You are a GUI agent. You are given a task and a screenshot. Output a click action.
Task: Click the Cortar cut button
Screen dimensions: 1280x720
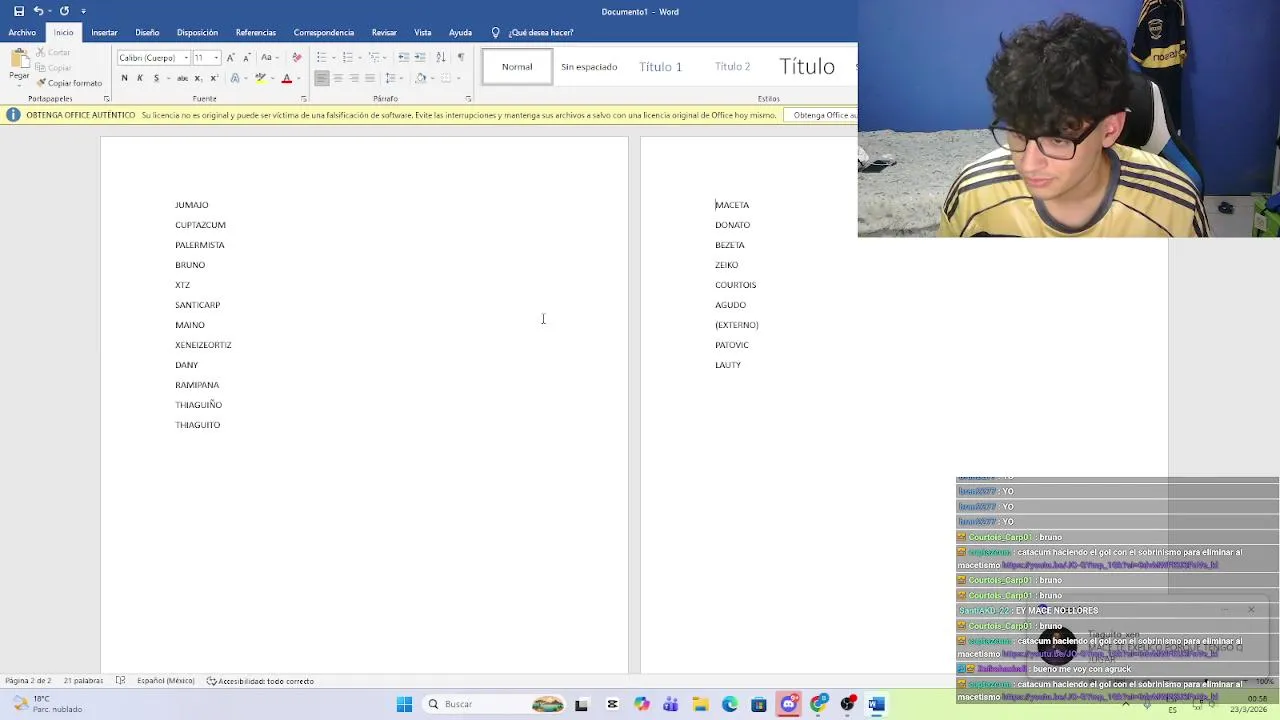click(54, 52)
